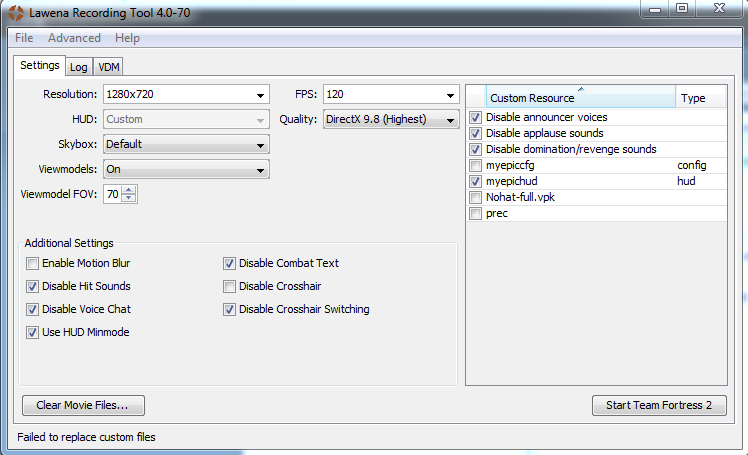The height and width of the screenshot is (455, 748).
Task: Uncheck Disable announcer voices resource
Action: click(x=475, y=117)
